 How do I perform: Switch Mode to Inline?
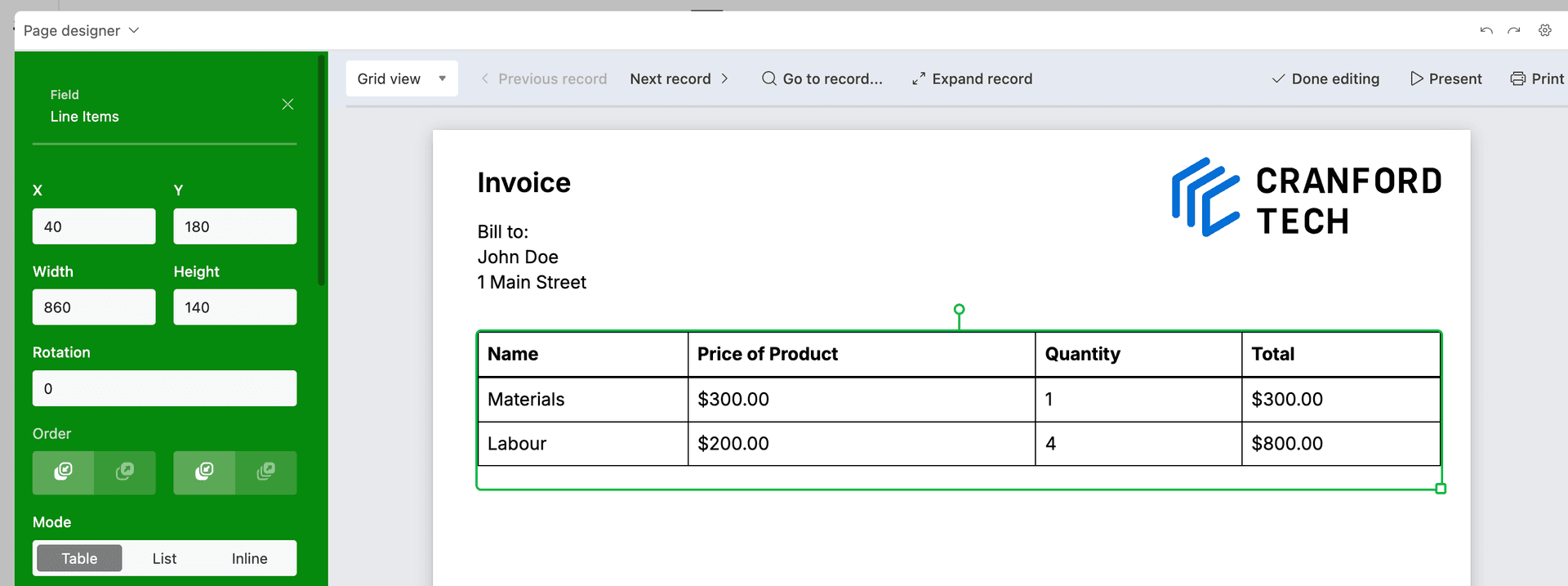click(x=249, y=558)
